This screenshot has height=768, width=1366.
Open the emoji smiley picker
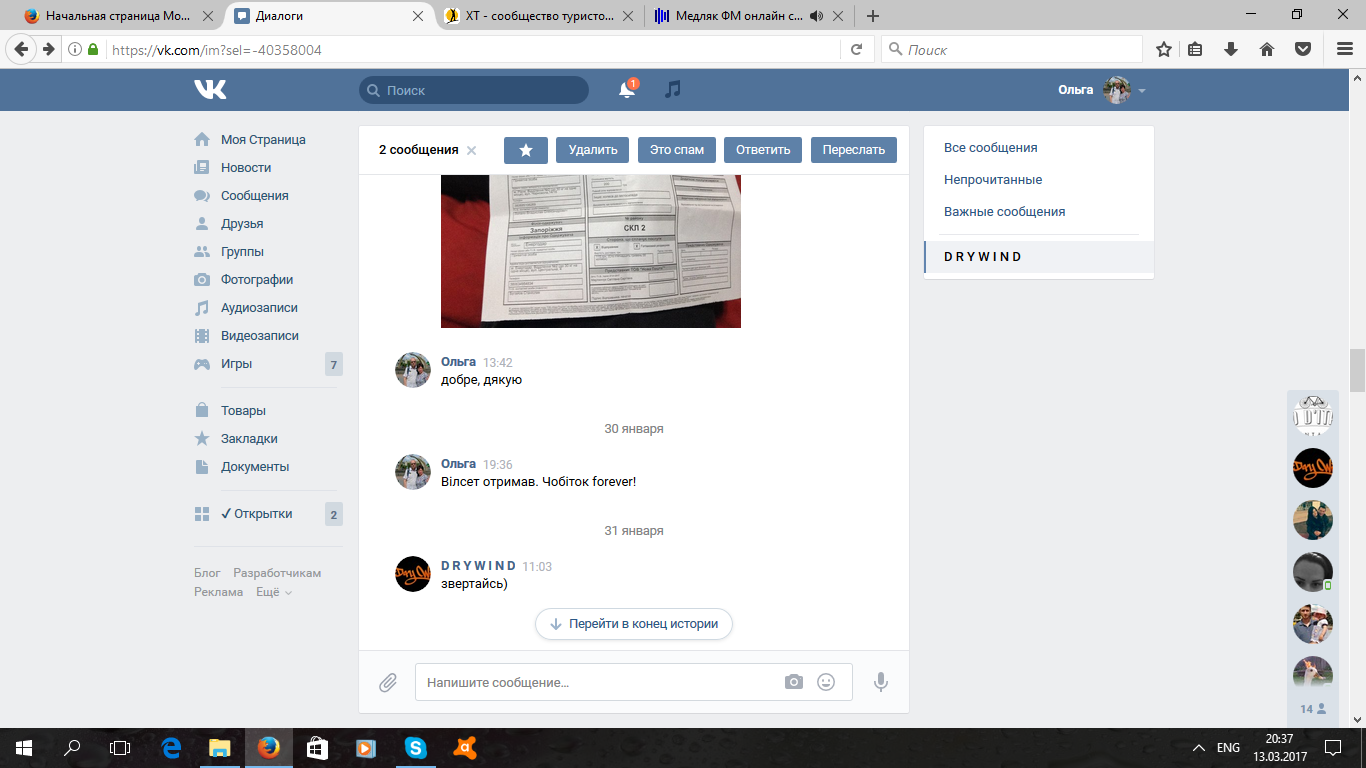click(x=826, y=682)
